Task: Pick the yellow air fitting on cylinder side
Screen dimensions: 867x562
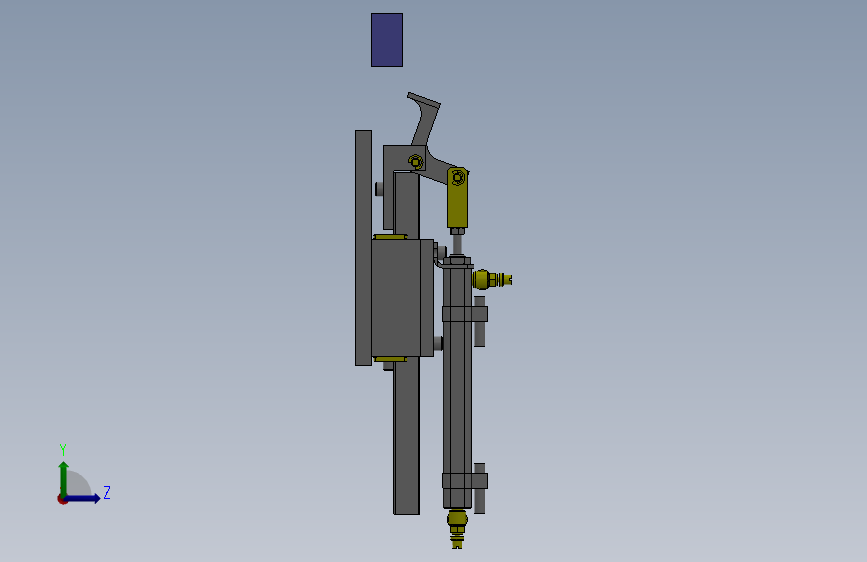Action: [x=492, y=279]
